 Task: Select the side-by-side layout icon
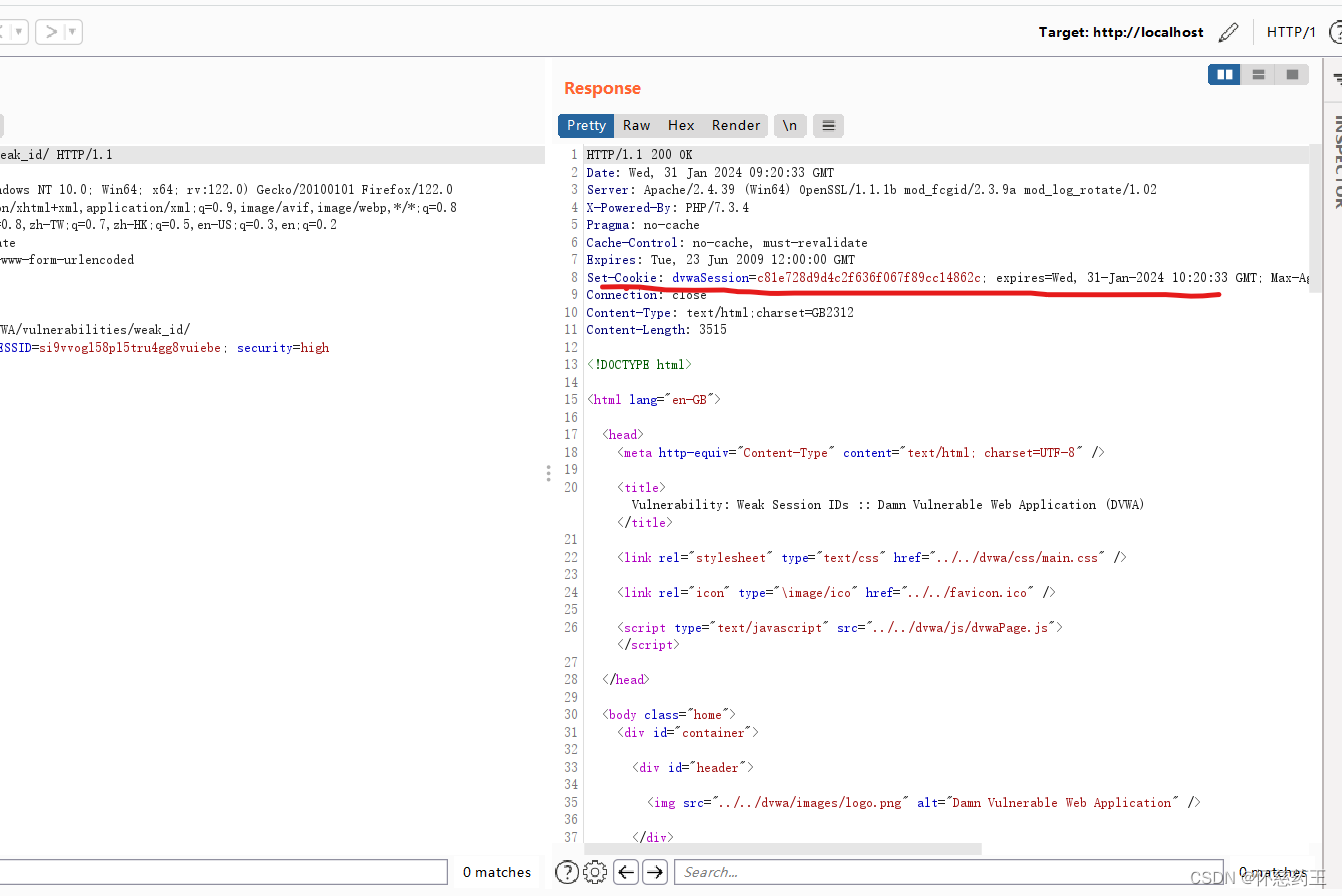click(1224, 75)
